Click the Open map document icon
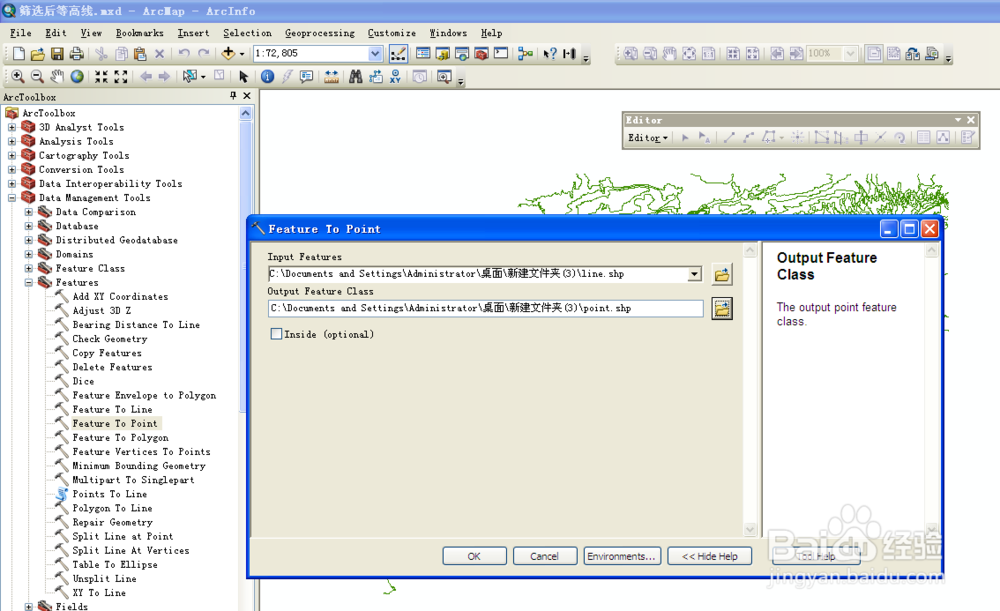Screen dimensions: 1000x611 (x=38, y=54)
